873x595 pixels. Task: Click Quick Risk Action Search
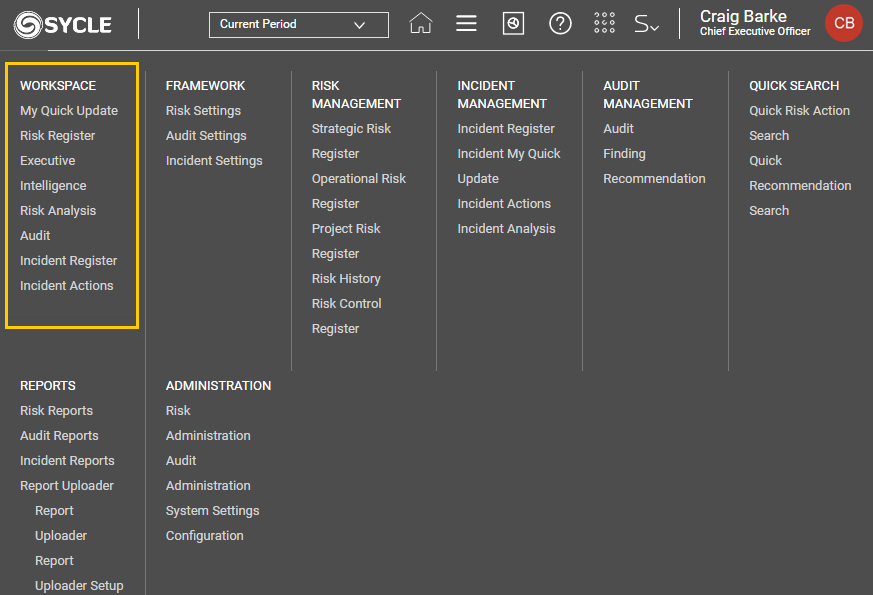pyautogui.click(x=799, y=111)
